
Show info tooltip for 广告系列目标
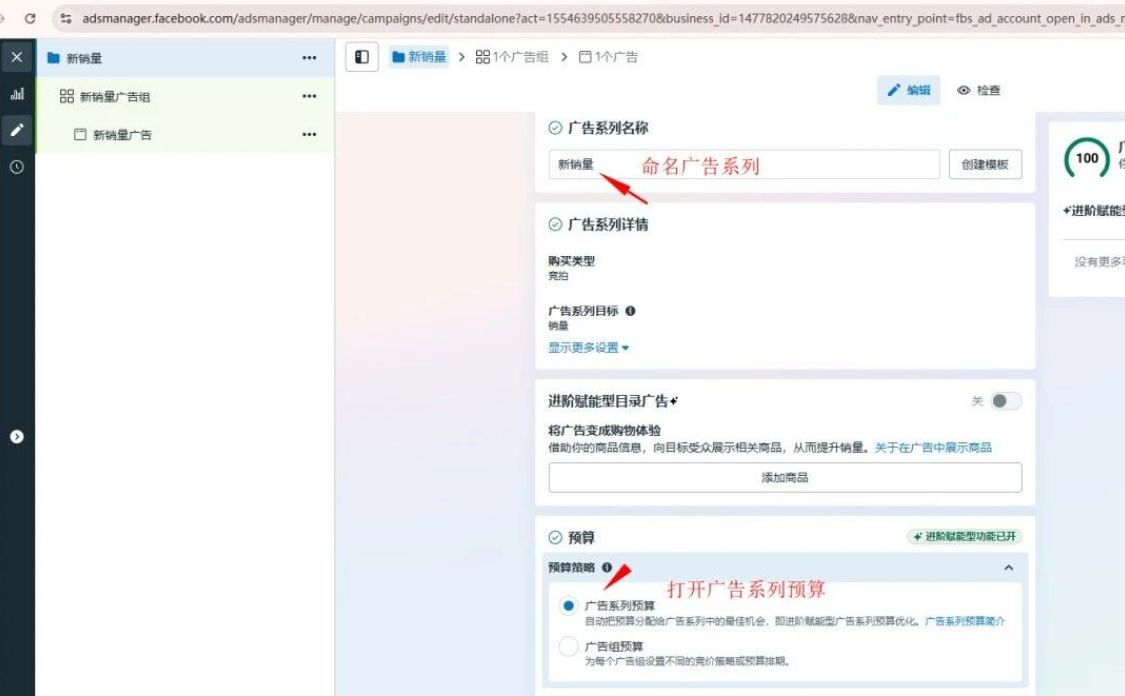630,311
